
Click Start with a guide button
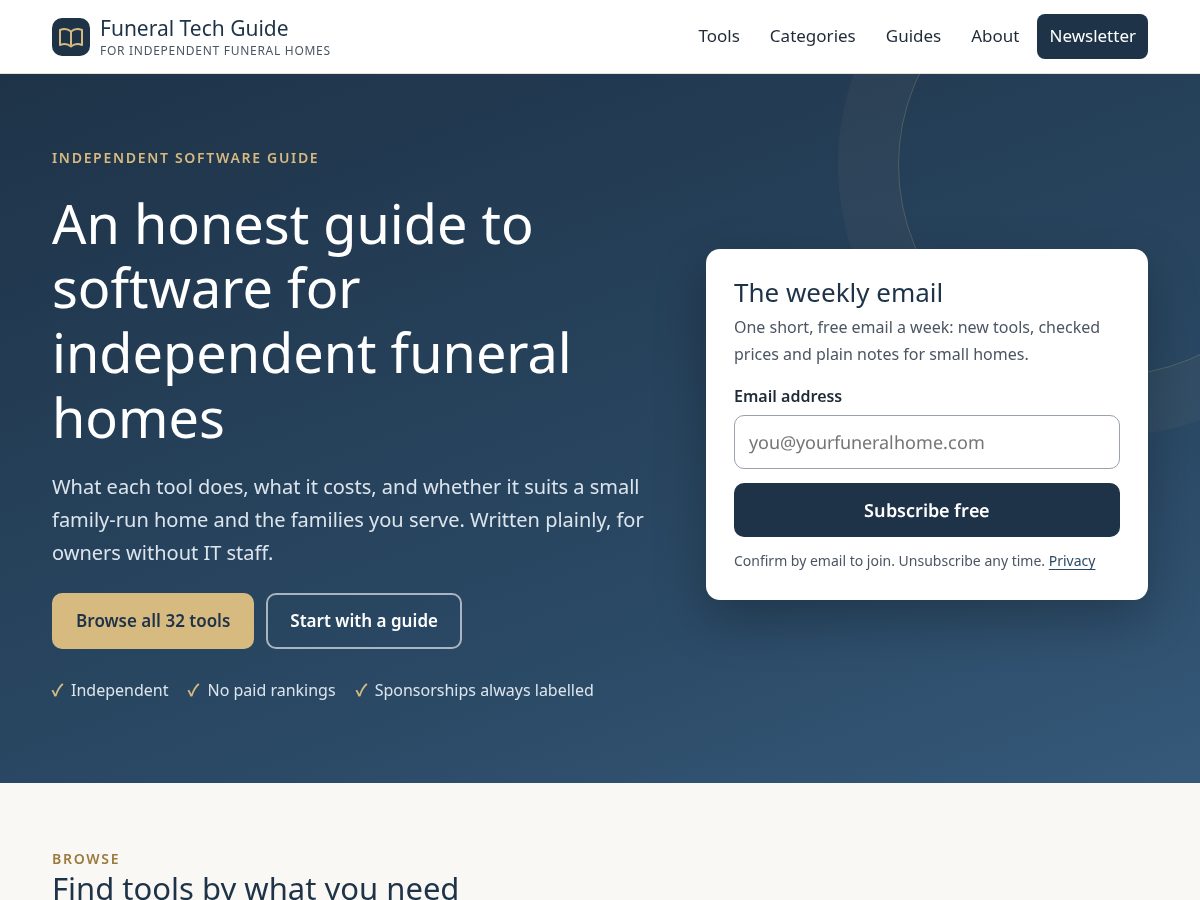pos(364,621)
